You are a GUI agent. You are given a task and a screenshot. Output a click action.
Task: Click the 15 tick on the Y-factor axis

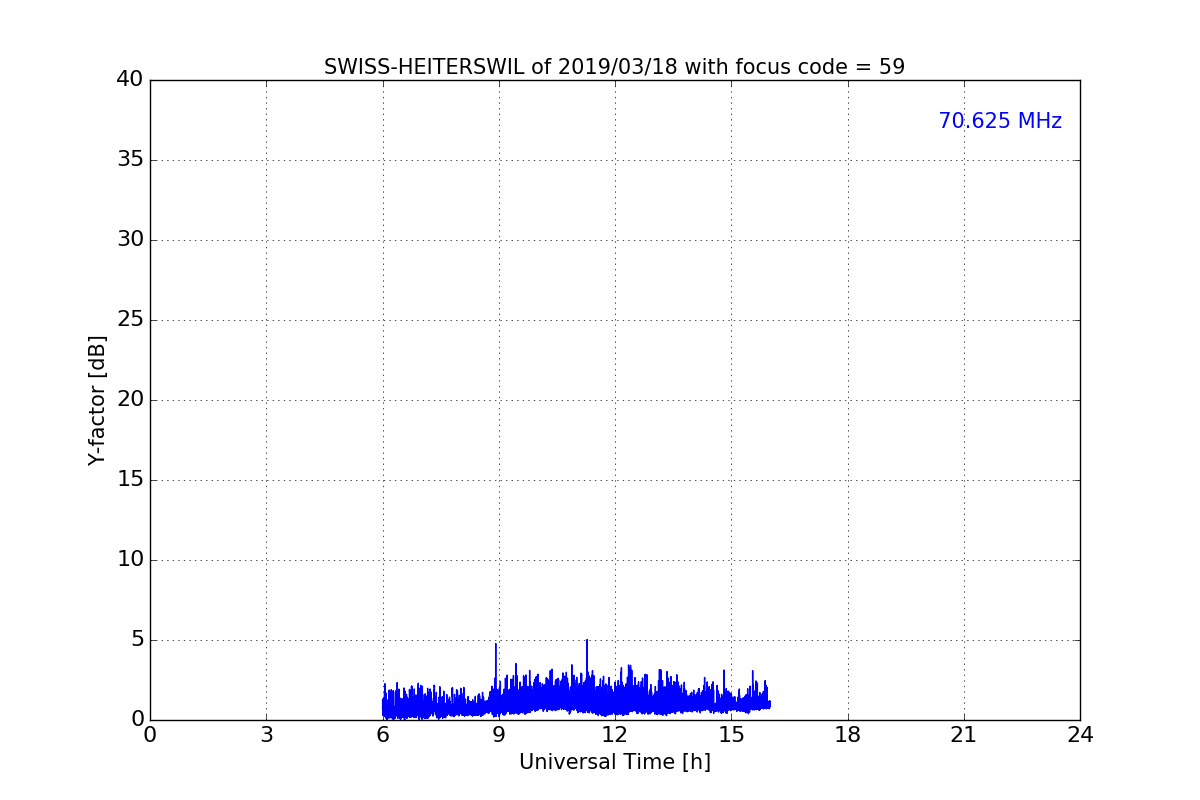click(130, 480)
